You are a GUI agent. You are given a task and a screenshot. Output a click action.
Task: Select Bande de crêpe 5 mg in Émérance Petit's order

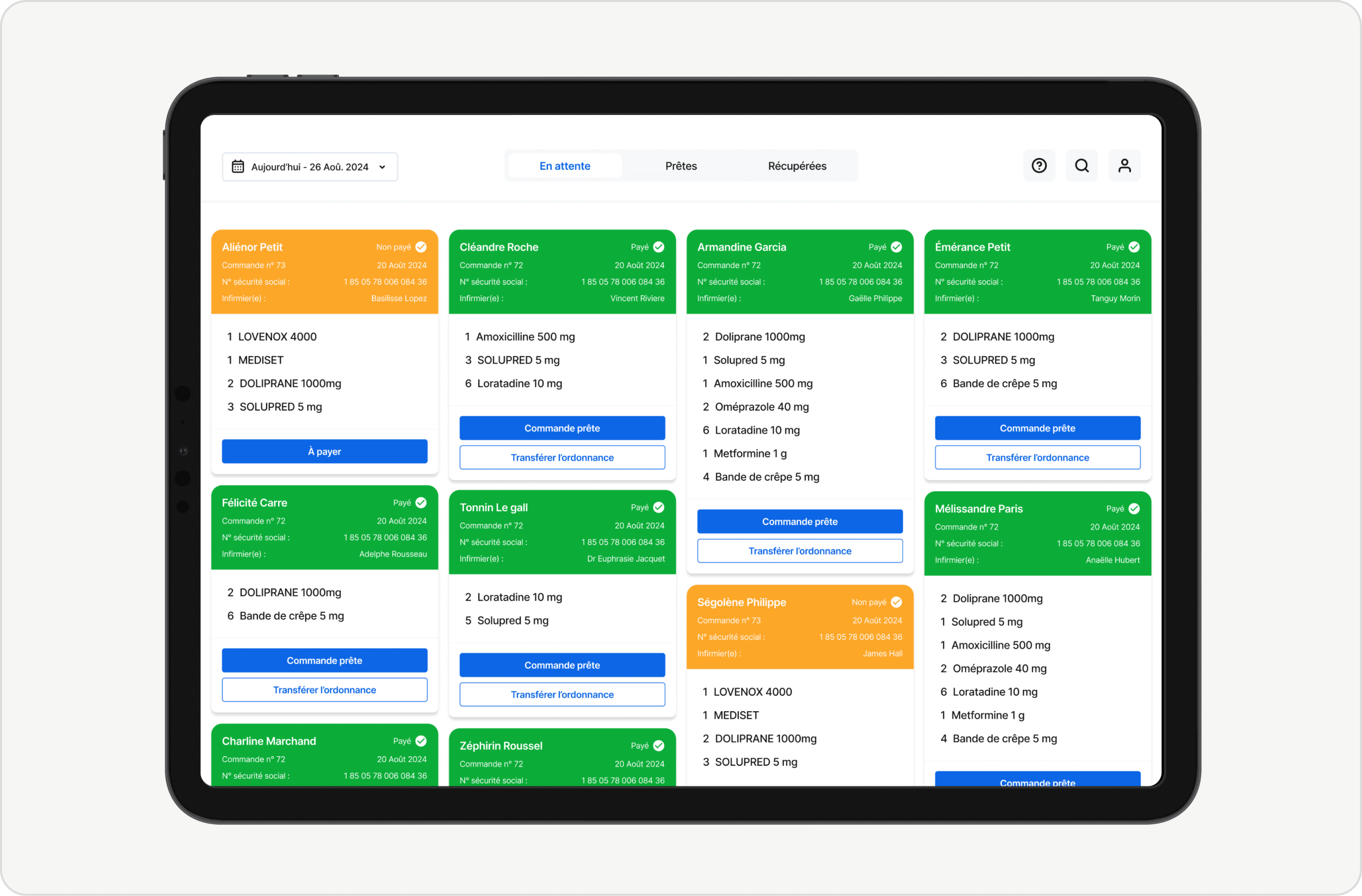point(1004,383)
